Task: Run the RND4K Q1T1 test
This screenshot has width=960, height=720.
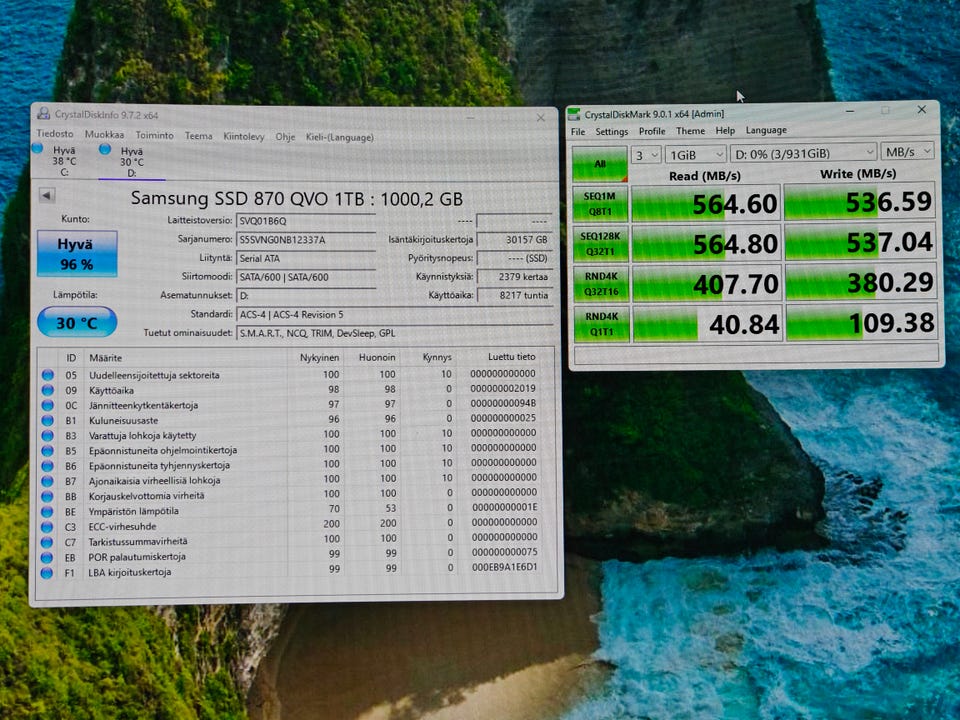Action: coord(602,324)
